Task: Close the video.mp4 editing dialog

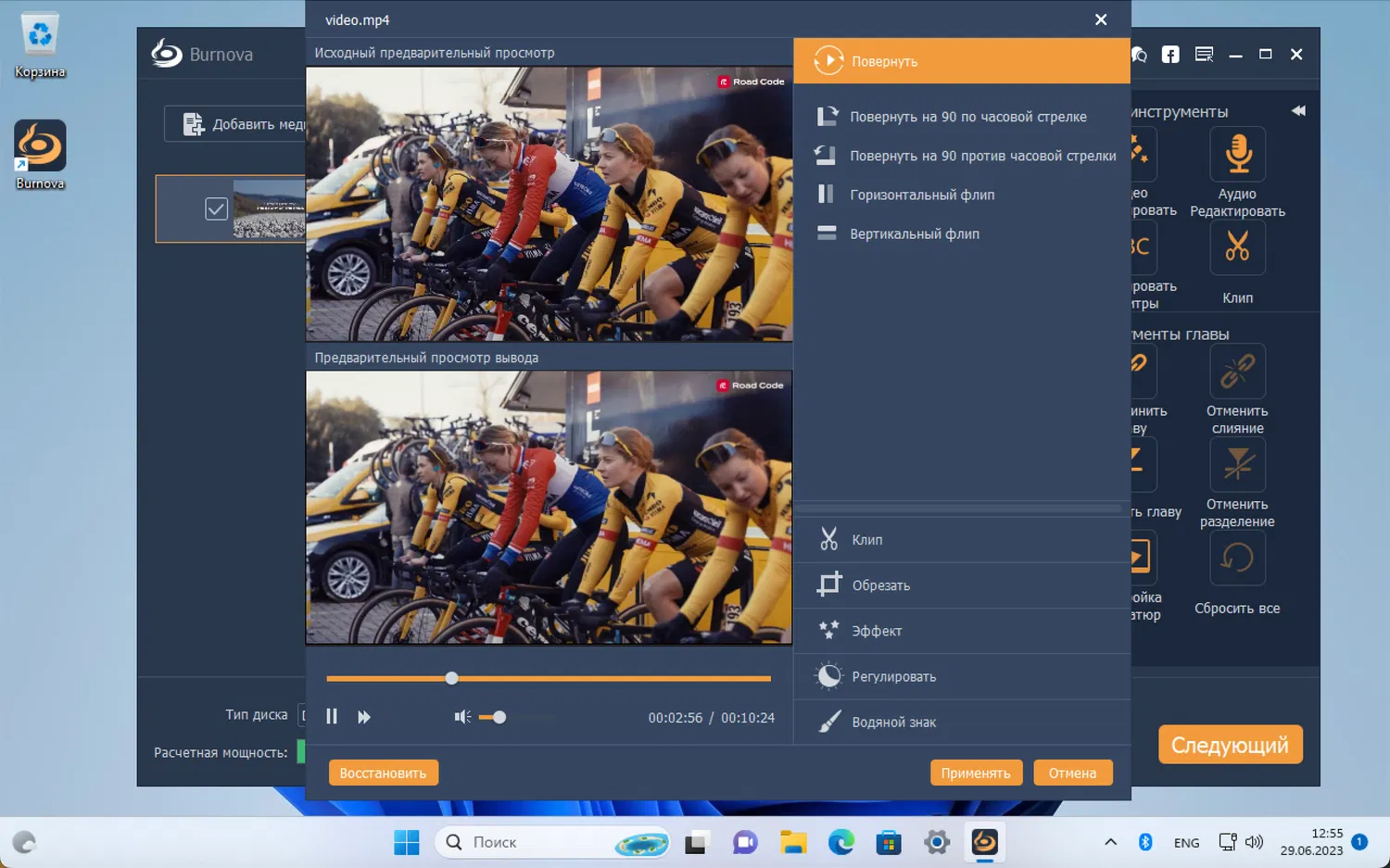Action: coord(1101,19)
